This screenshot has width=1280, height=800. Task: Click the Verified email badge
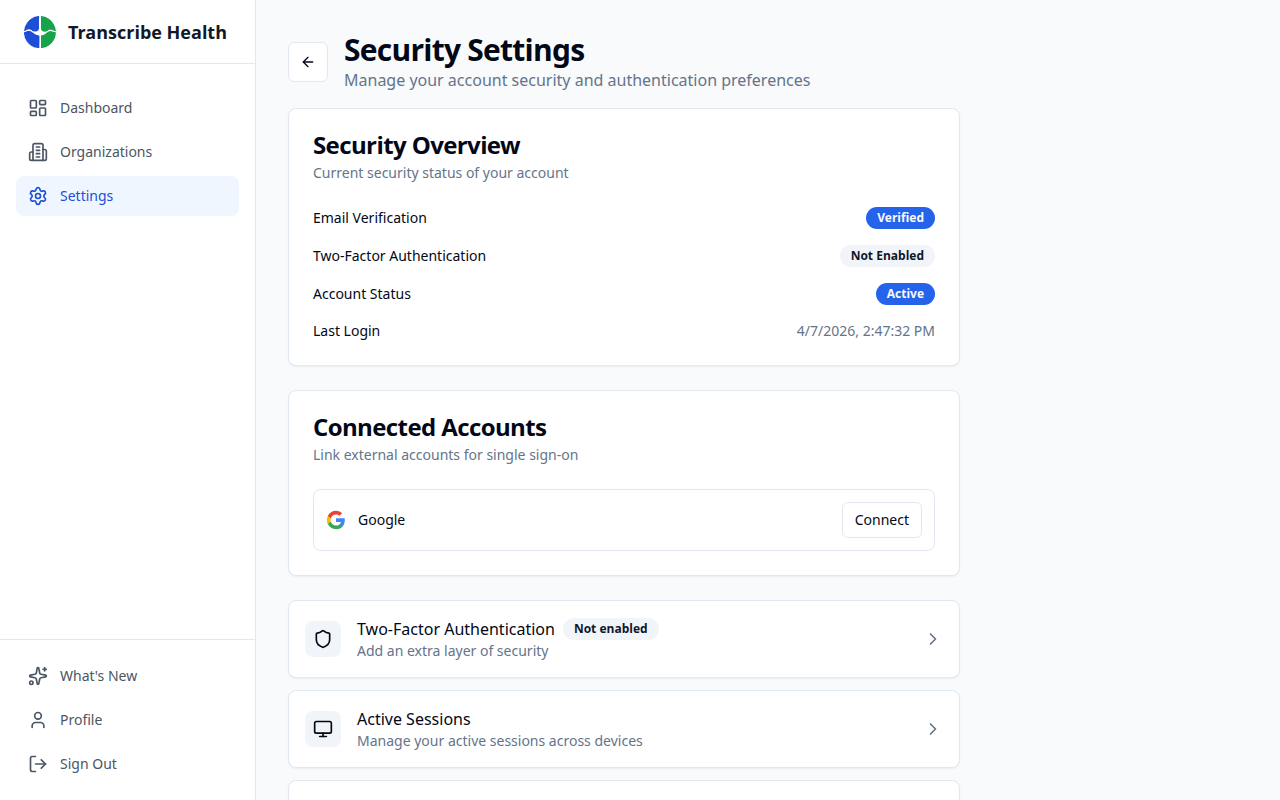coord(900,217)
